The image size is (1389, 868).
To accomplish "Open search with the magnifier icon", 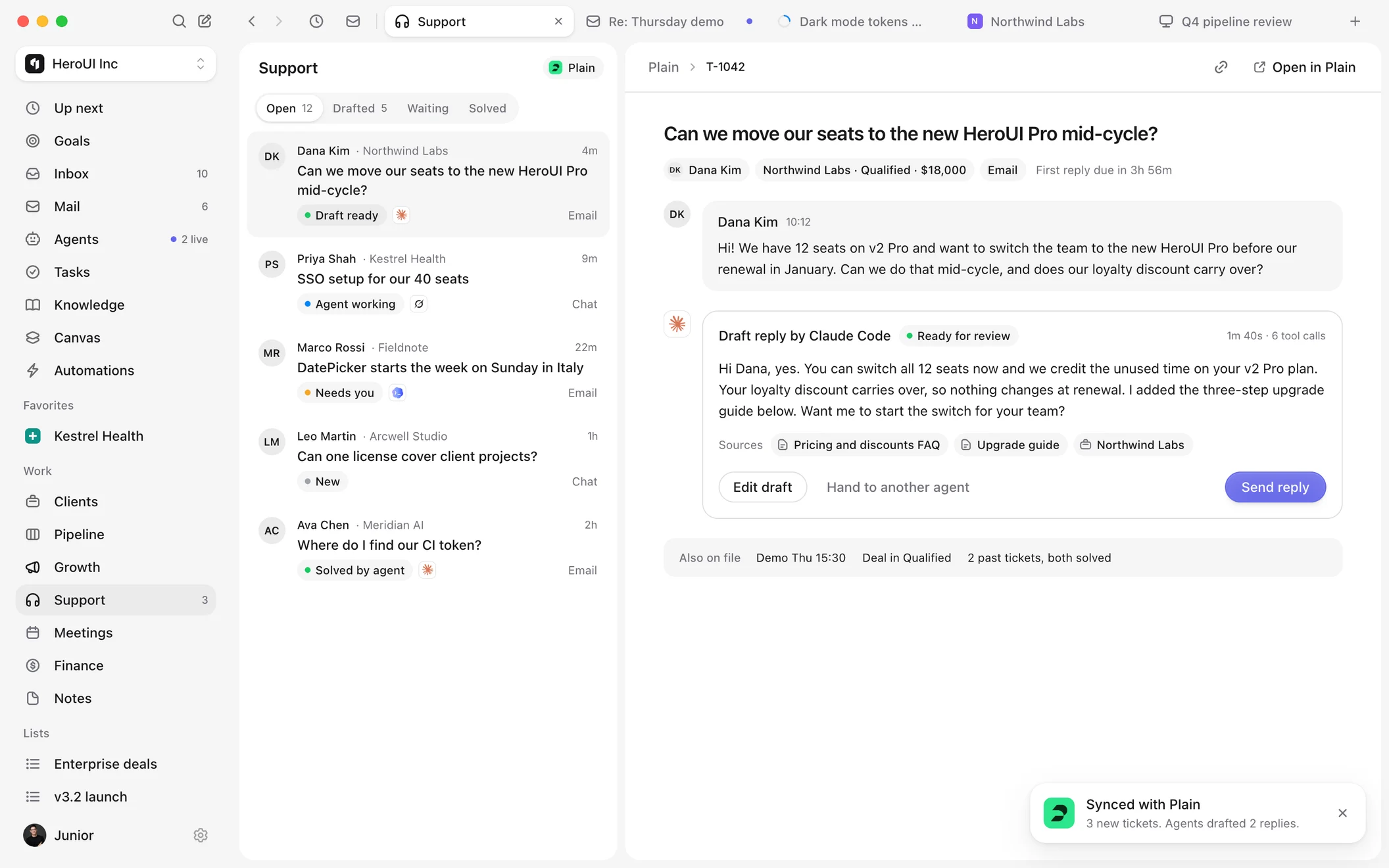I will click(x=179, y=21).
